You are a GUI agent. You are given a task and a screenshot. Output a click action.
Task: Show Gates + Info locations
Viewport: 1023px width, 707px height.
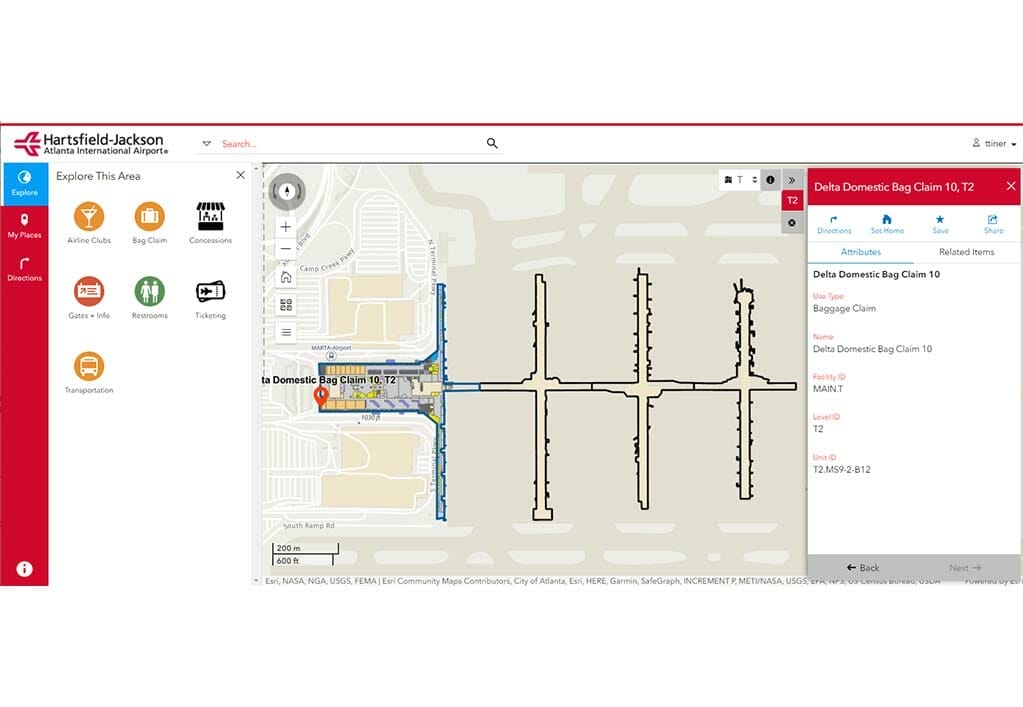pyautogui.click(x=88, y=291)
